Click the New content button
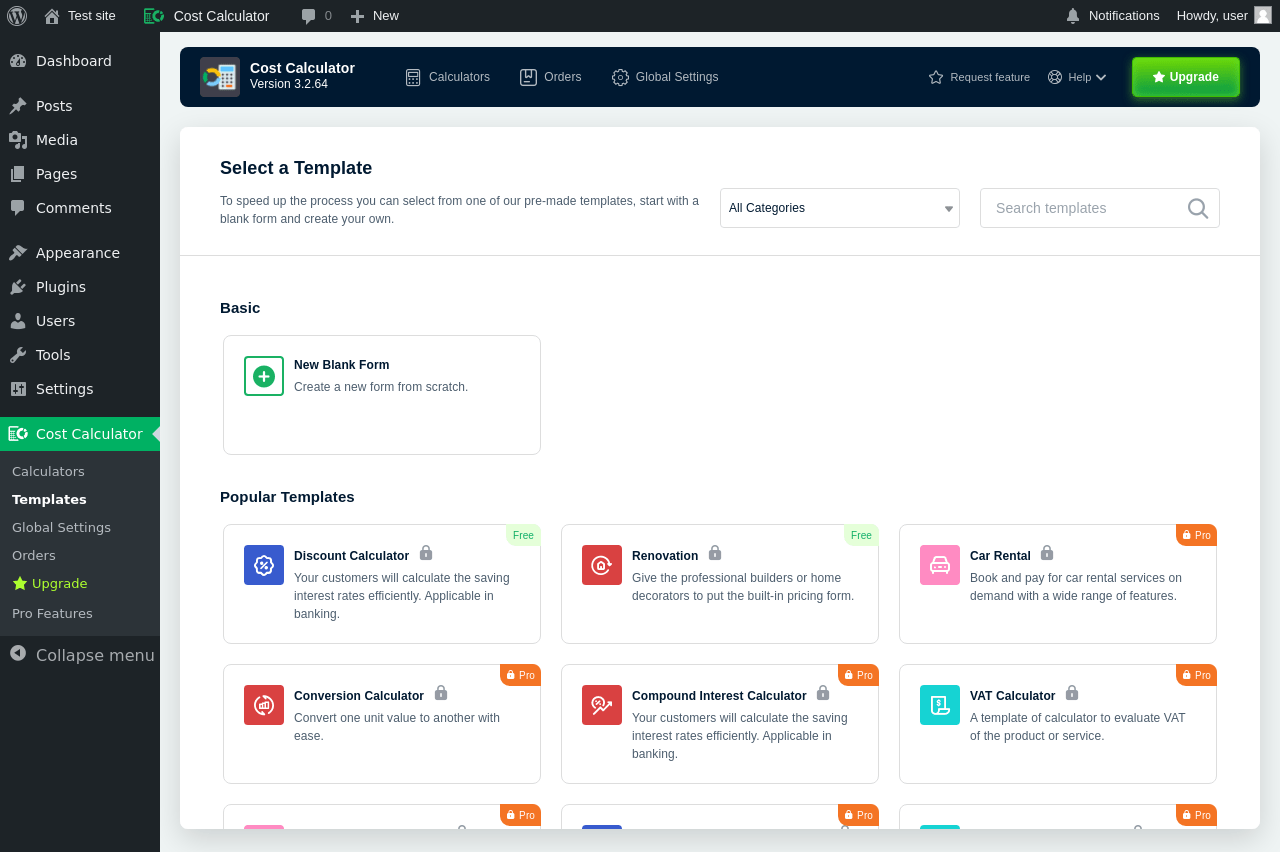The width and height of the screenshot is (1280, 852). [374, 16]
